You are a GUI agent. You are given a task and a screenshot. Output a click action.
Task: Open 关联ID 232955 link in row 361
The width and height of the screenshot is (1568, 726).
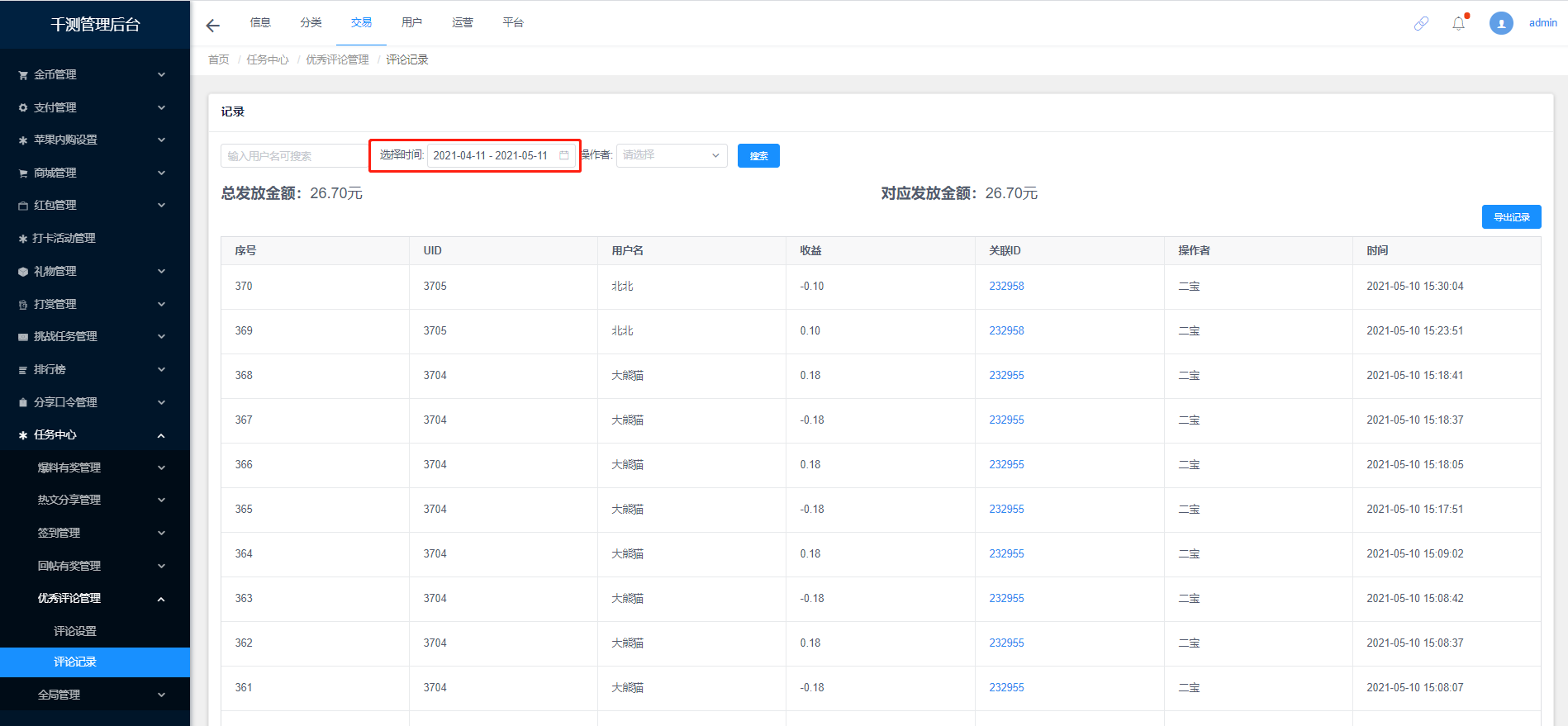1006,687
